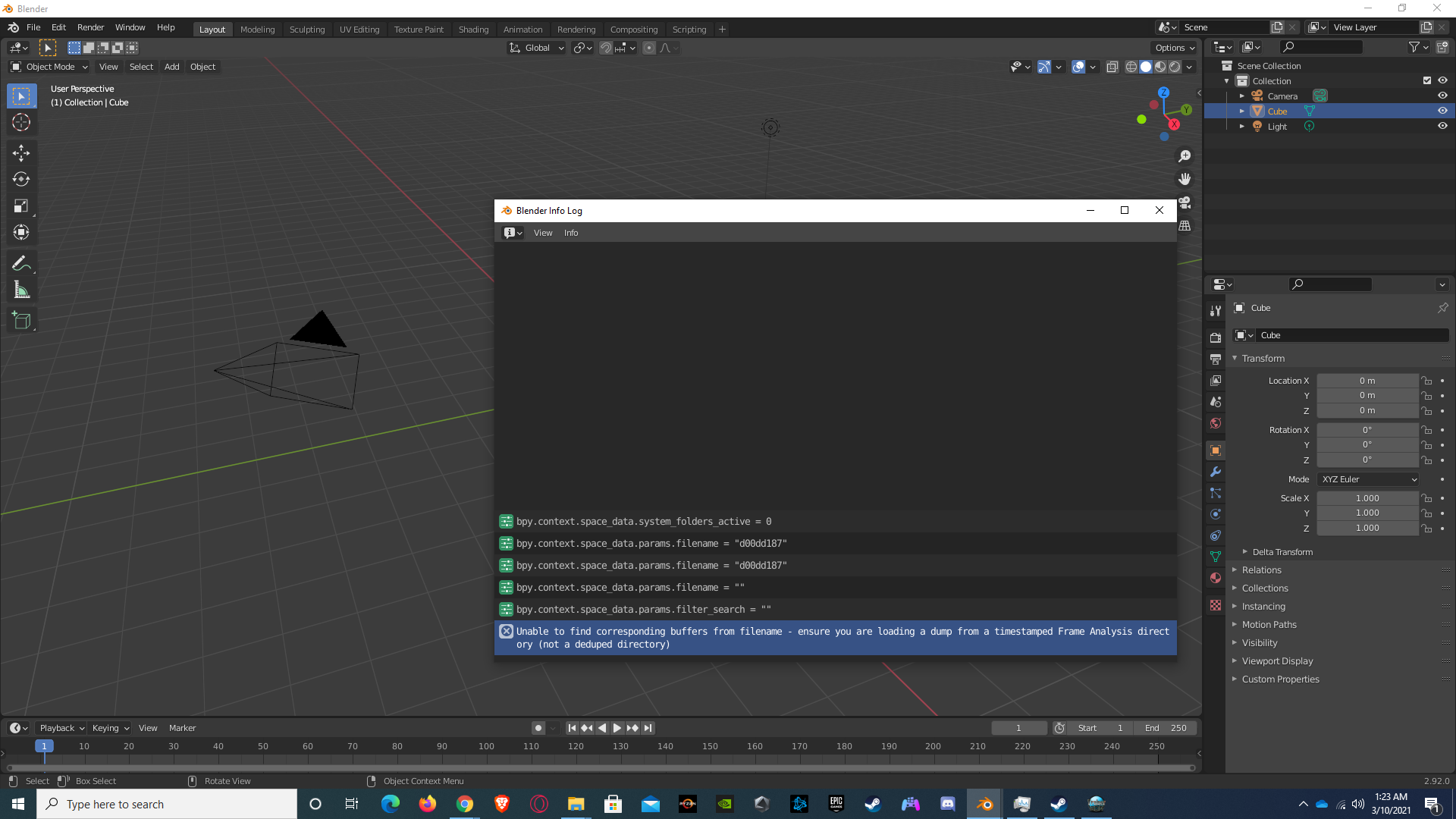The height and width of the screenshot is (819, 1456).
Task: Switch perspective/orthographic grid icon
Action: click(x=1185, y=225)
